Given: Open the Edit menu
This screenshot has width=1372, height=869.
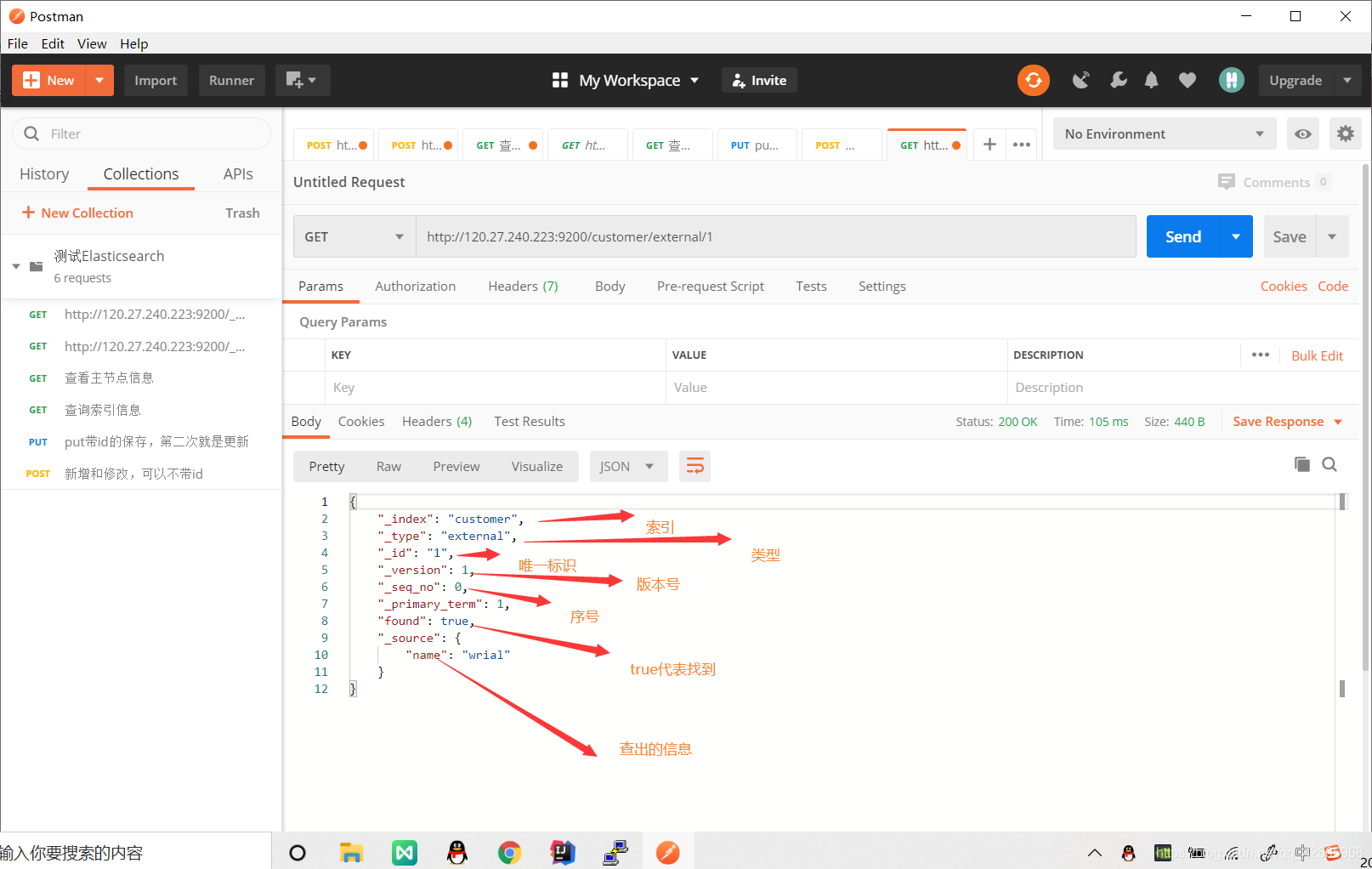Looking at the screenshot, I should [53, 43].
